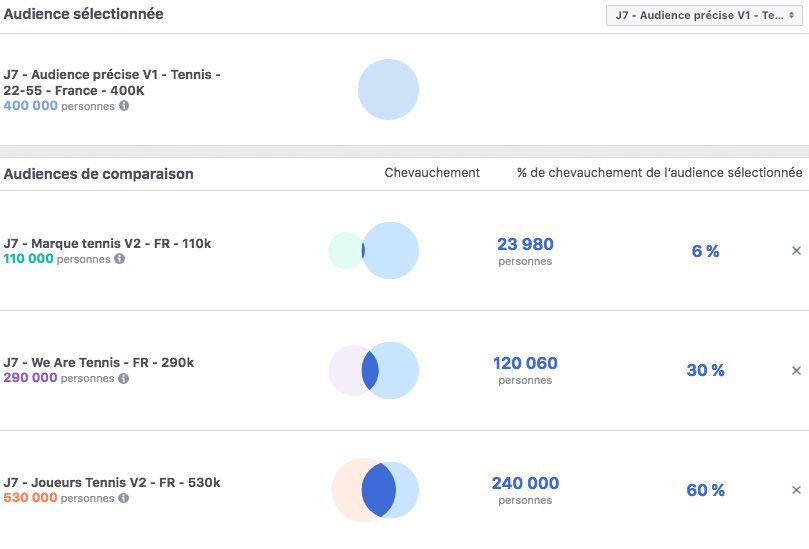Click the Joueurs Tennis Venn overlap diagram
Viewport: 809px width, 549px height.
pyautogui.click(x=376, y=490)
